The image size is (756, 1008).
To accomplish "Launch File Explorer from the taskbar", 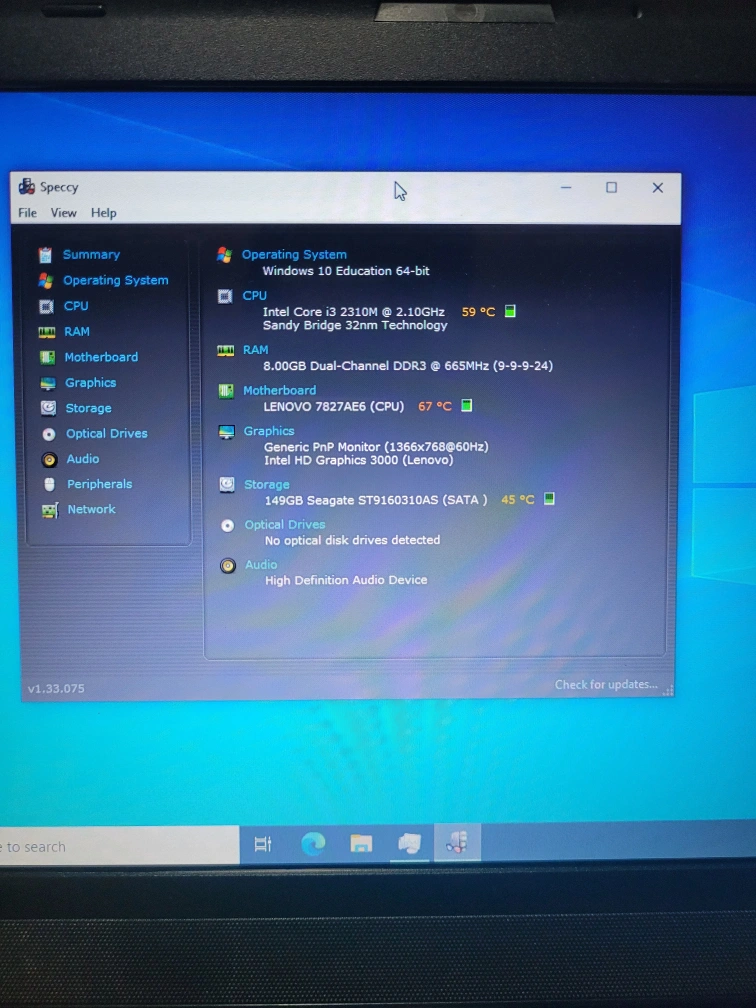I will [361, 844].
